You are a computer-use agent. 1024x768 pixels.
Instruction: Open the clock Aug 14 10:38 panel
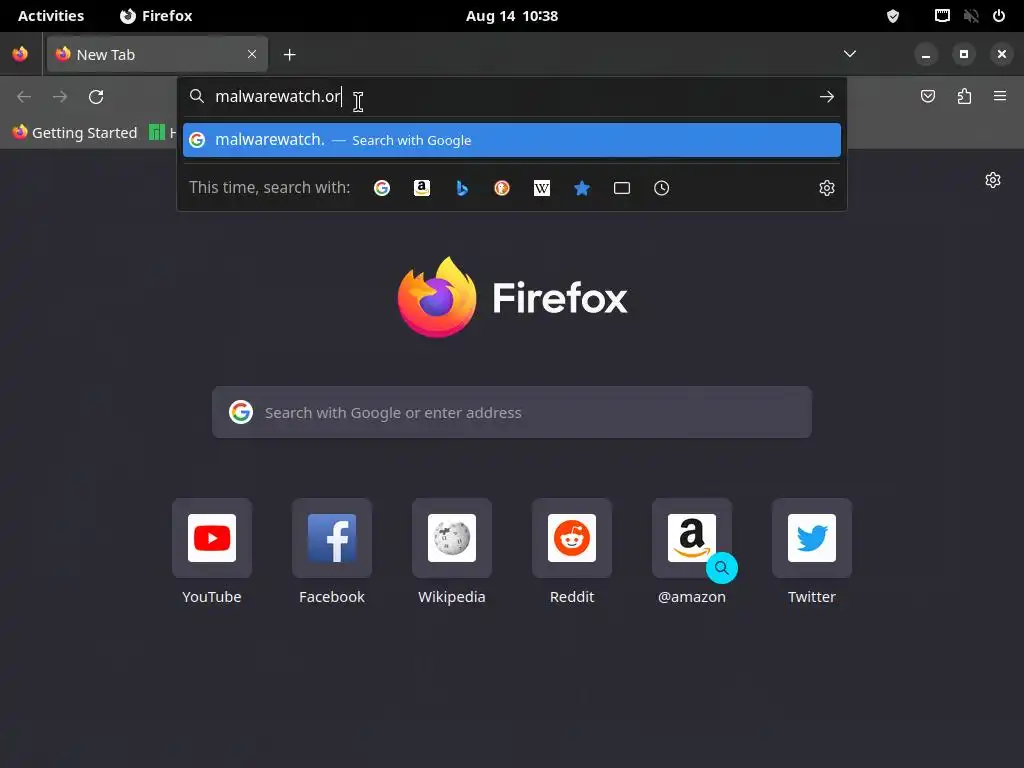512,16
